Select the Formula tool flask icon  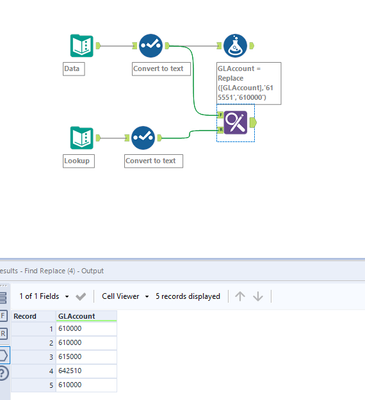235,46
